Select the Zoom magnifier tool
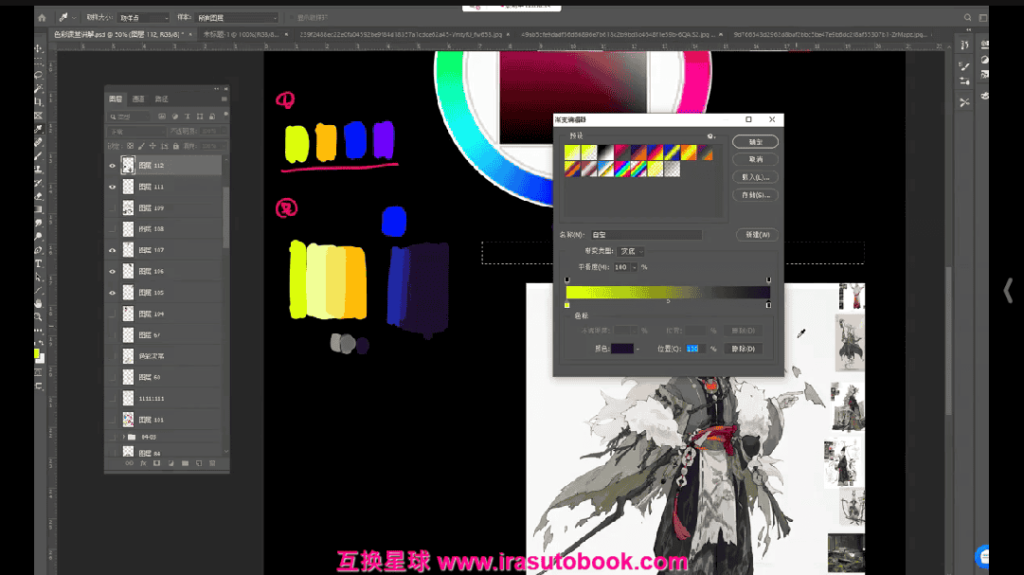The image size is (1024, 575). pos(39,317)
